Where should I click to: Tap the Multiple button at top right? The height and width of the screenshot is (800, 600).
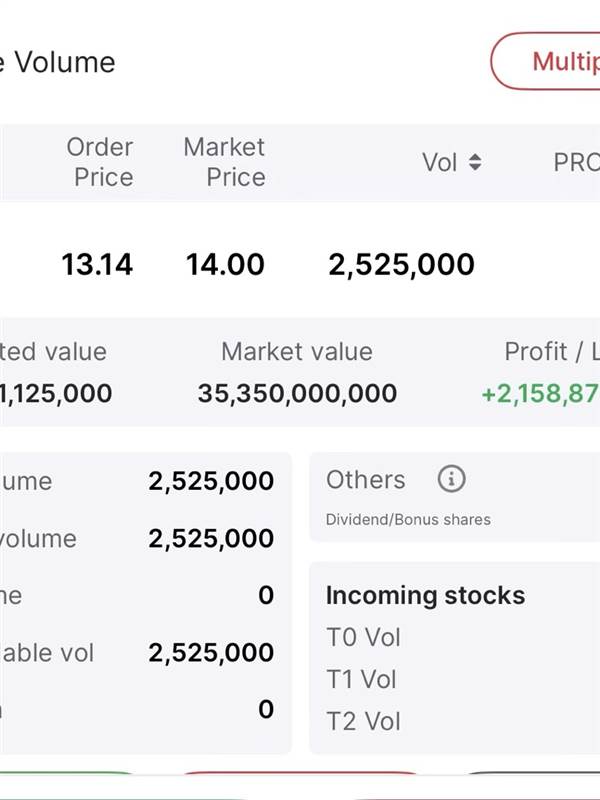click(x=545, y=61)
